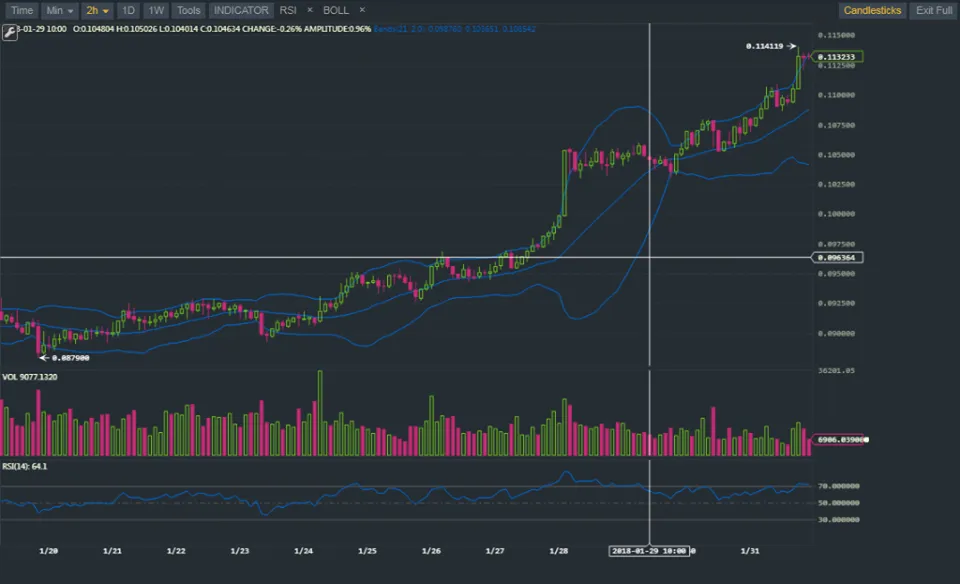The image size is (960, 584).
Task: Switch to the 1D timeframe
Action: pyautogui.click(x=128, y=10)
